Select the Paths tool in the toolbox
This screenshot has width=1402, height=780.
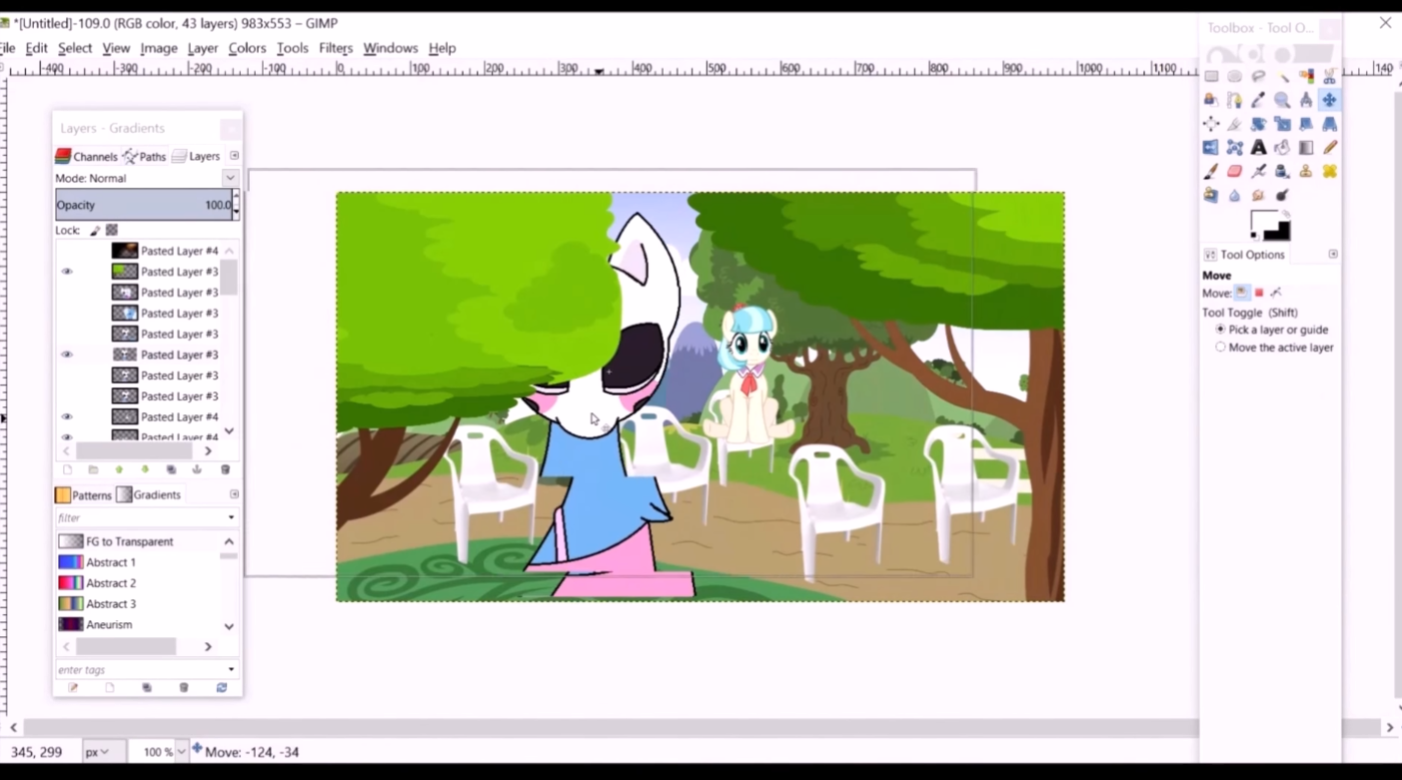point(1235,100)
